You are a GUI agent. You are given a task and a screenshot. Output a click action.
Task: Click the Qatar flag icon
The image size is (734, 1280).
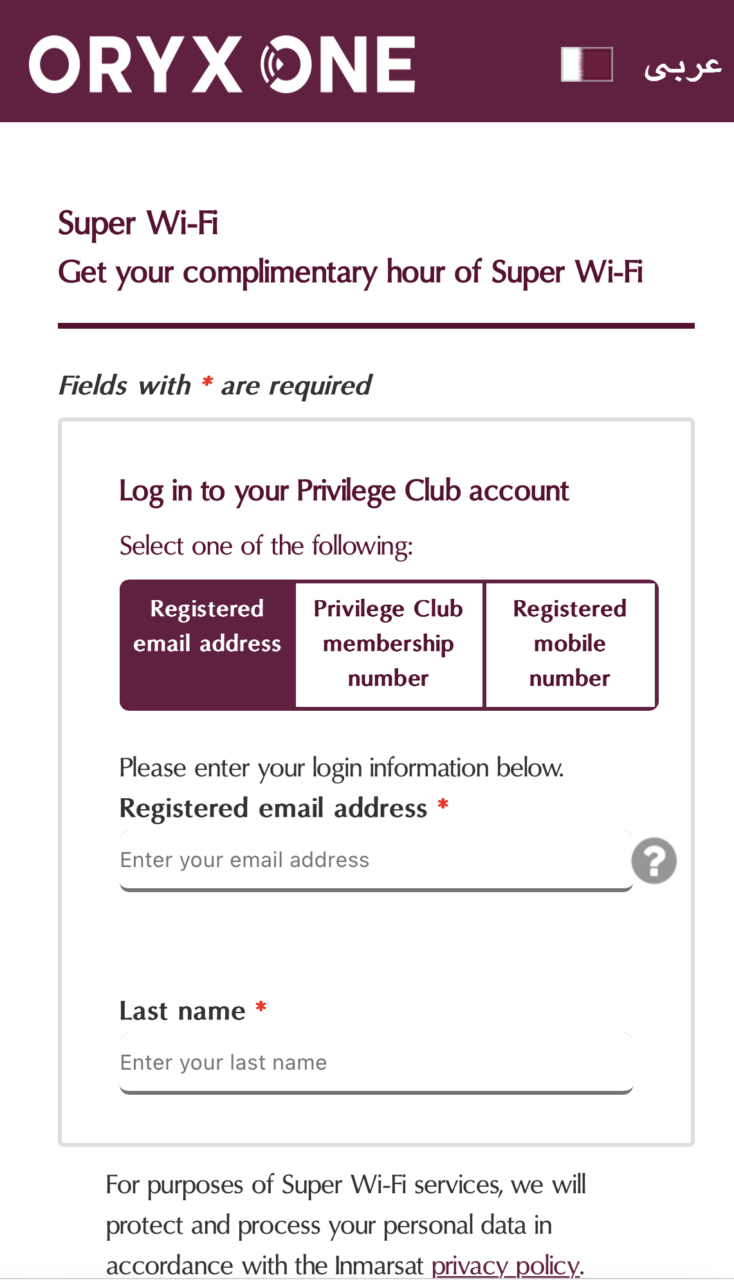pyautogui.click(x=586, y=64)
